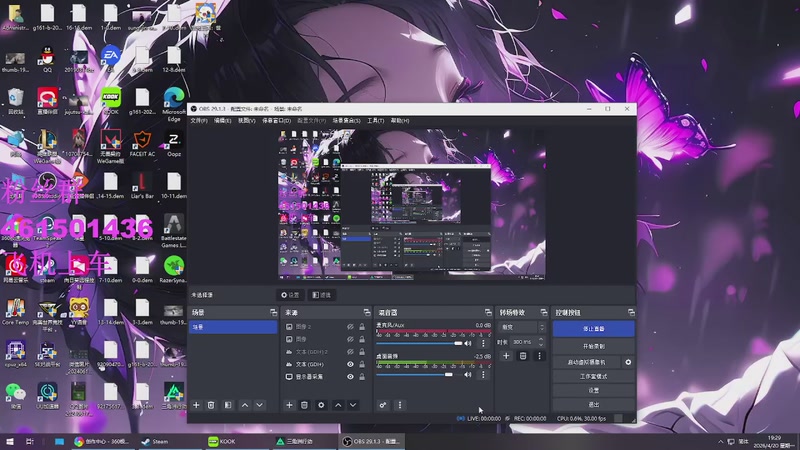Image resolution: width=800 pixels, height=450 pixels.
Task: Add a new scene with the plus icon
Action: (196, 405)
